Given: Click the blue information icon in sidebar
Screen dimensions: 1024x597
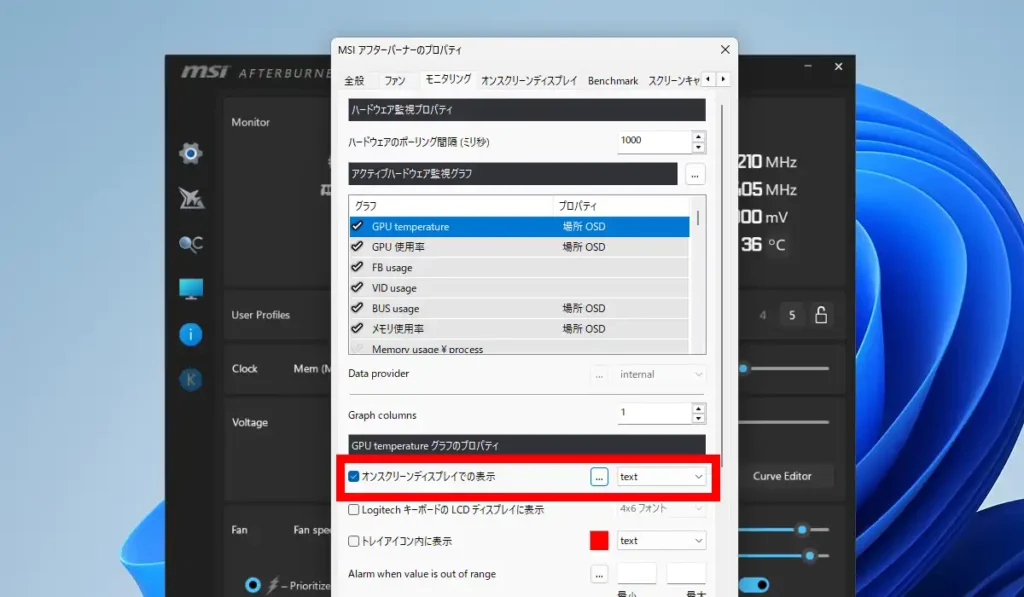Looking at the screenshot, I should 190,334.
